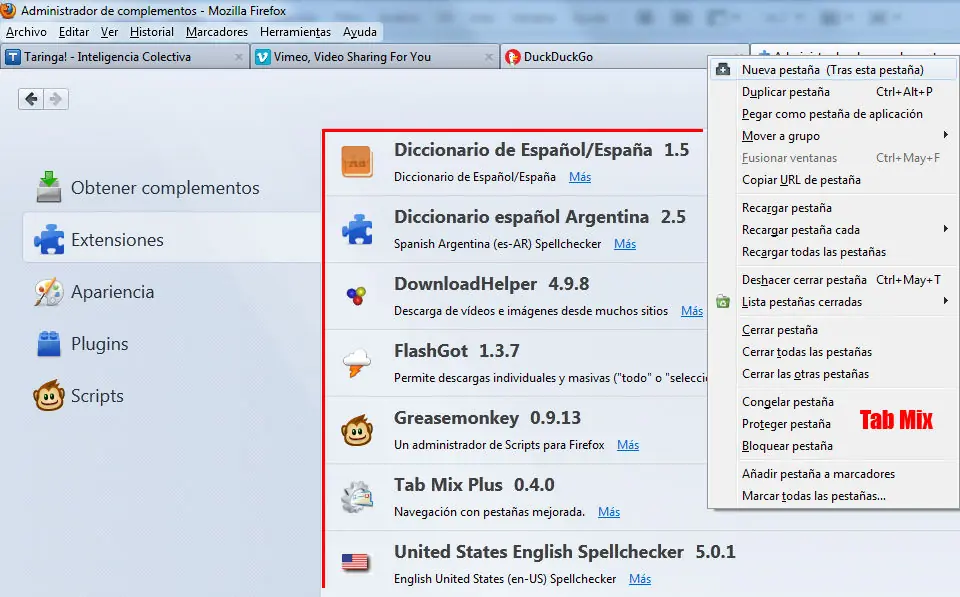
Task: Click the DuckDuckGo tab favicon
Action: (512, 57)
